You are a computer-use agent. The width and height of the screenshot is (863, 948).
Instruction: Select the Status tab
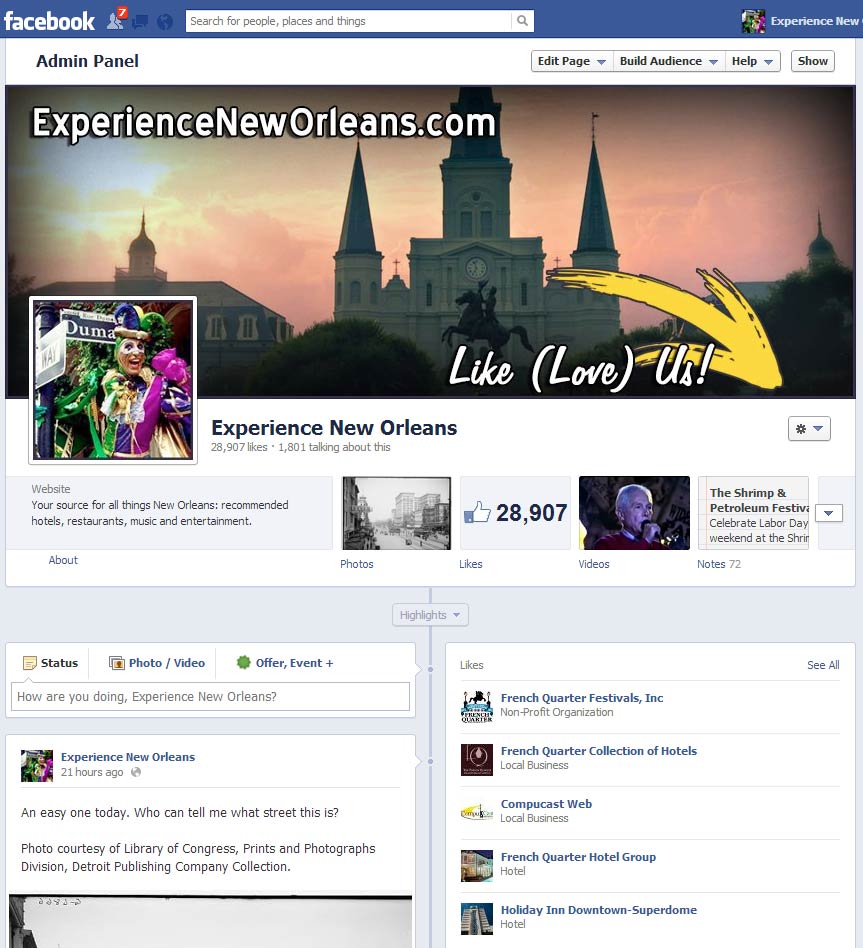click(x=50, y=663)
